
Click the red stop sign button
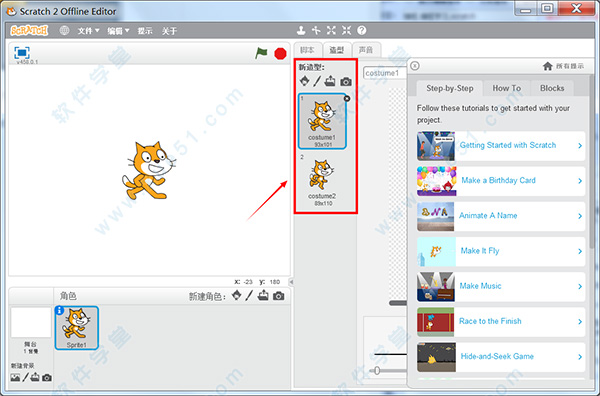click(280, 54)
